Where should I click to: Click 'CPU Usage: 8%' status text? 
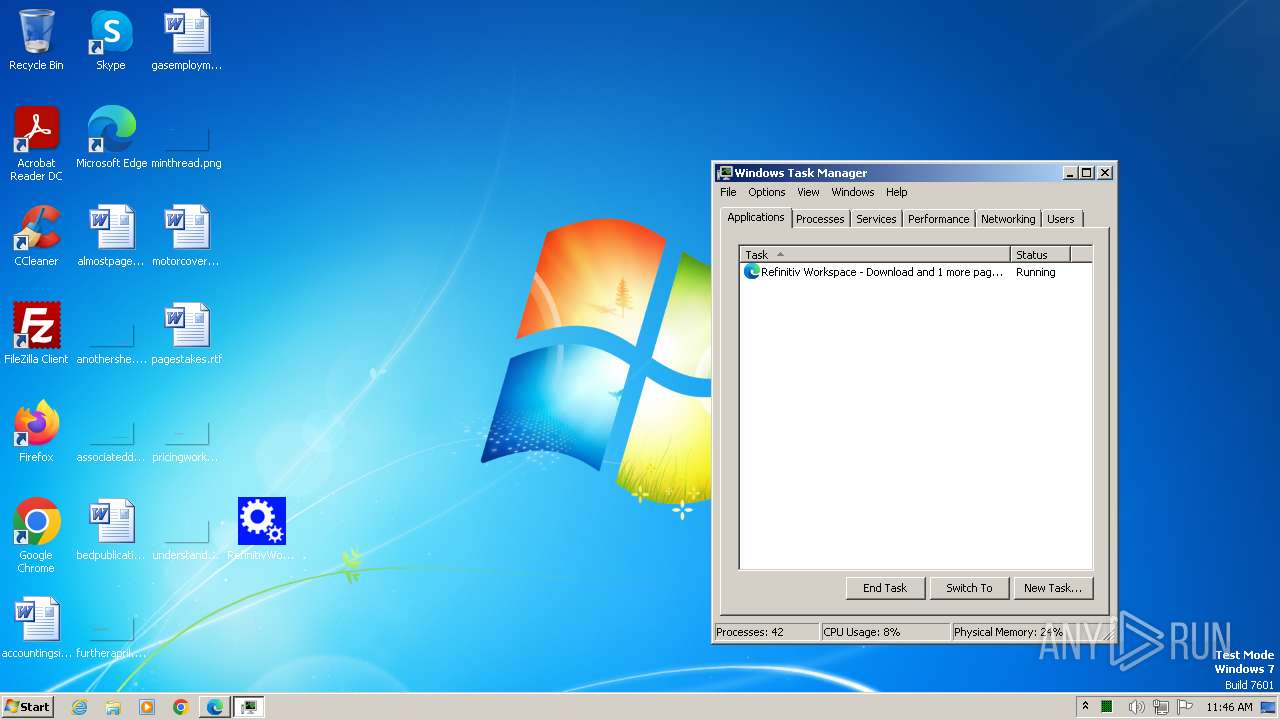pyautogui.click(x=862, y=632)
